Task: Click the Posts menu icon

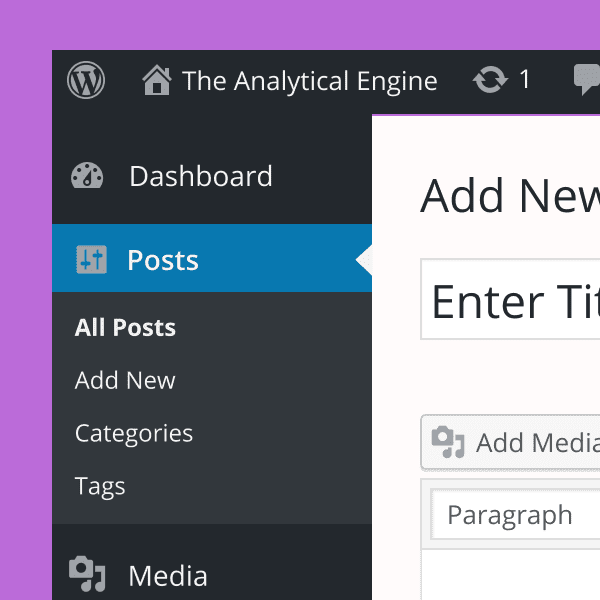Action: coord(91,259)
